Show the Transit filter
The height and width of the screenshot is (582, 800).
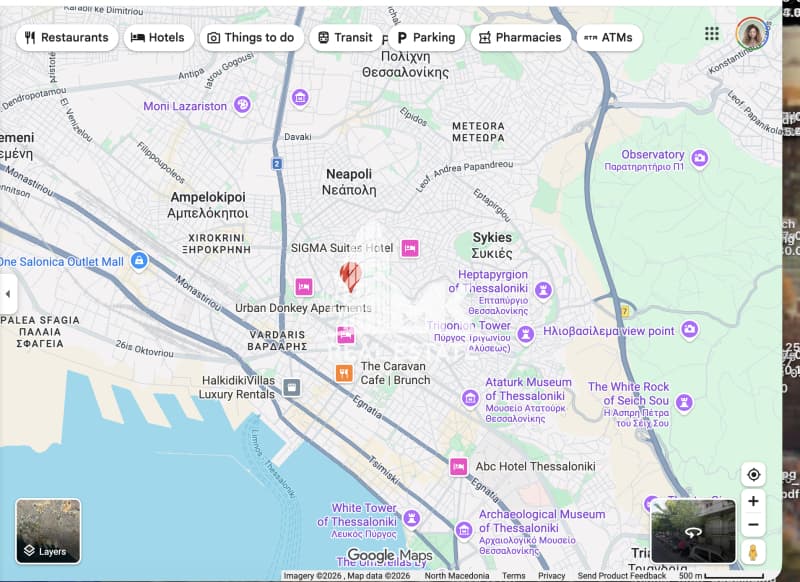coord(345,38)
